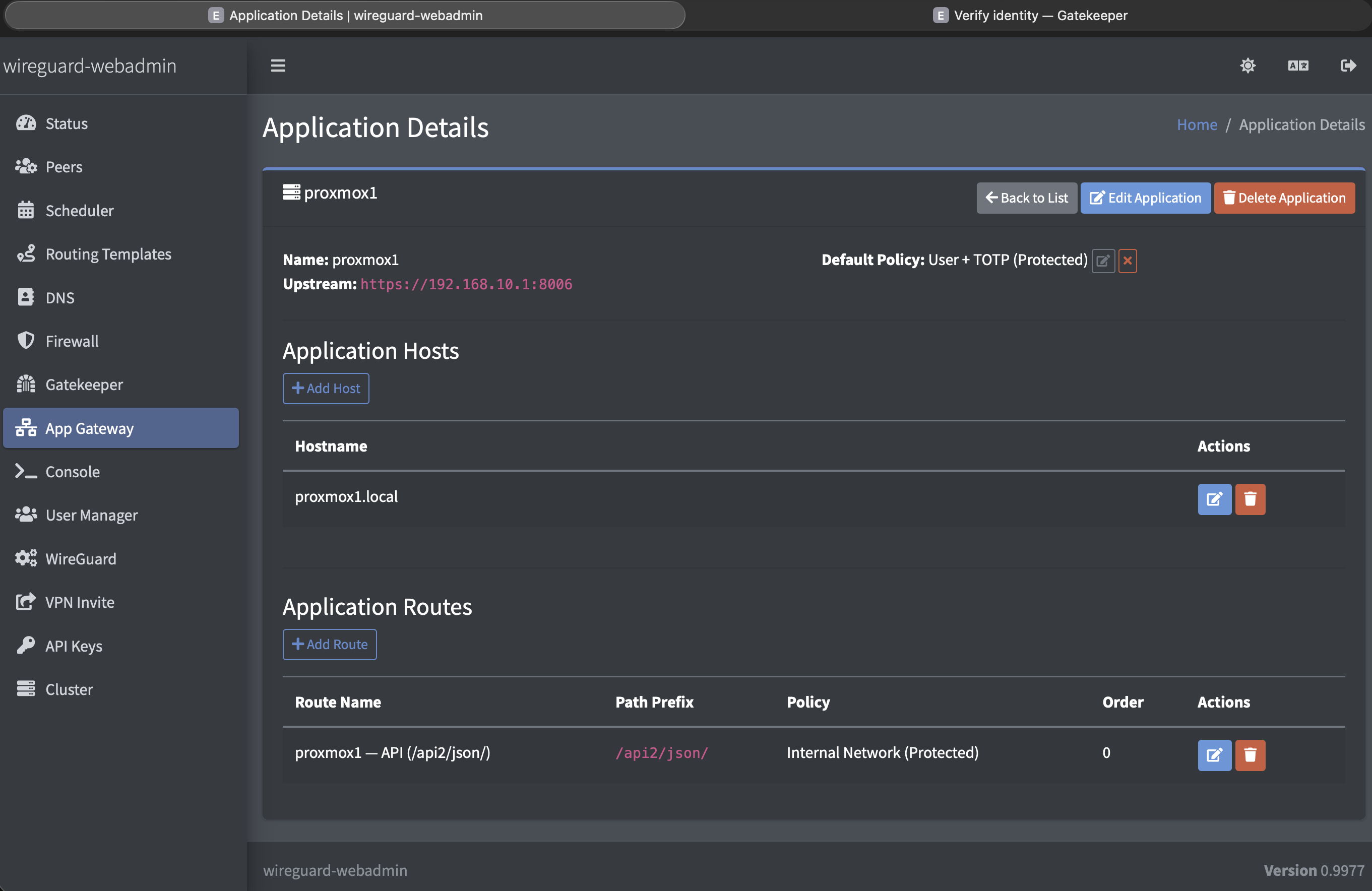1372x891 pixels.
Task: Delete the proxmox1 API route via trash icon
Action: [x=1250, y=755]
